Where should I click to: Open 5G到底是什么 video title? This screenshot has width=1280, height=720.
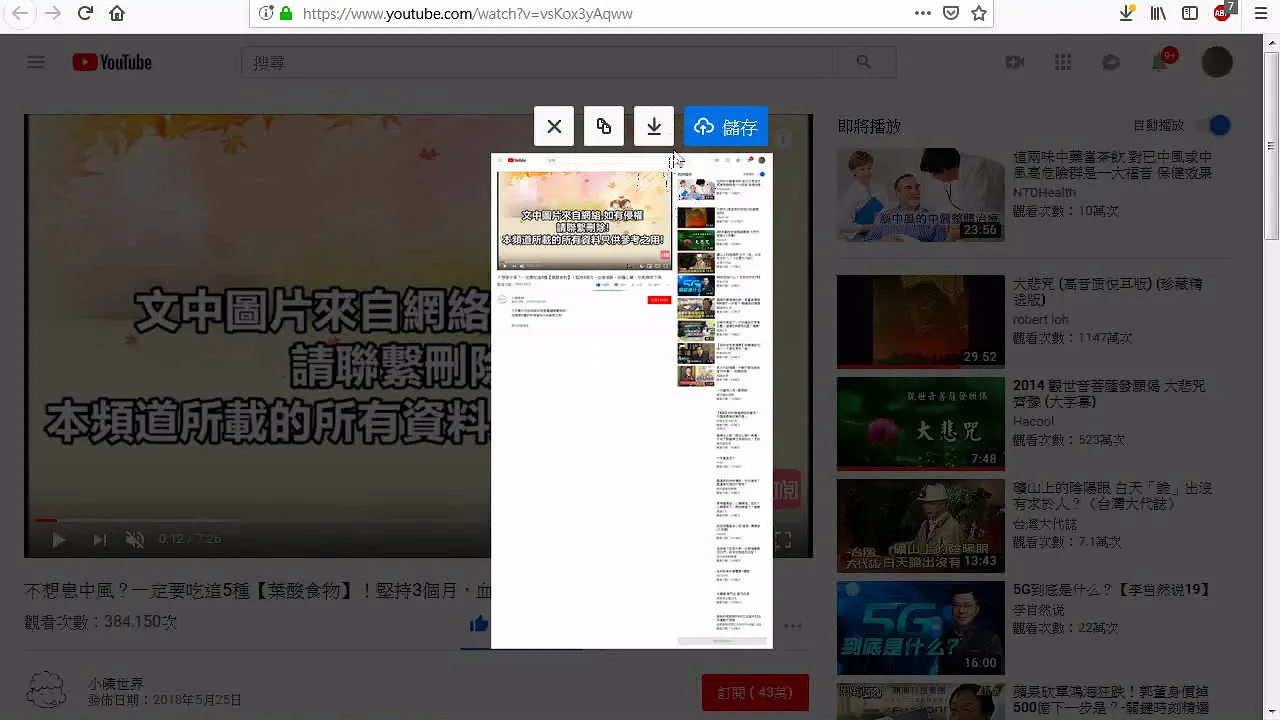coord(1112,590)
